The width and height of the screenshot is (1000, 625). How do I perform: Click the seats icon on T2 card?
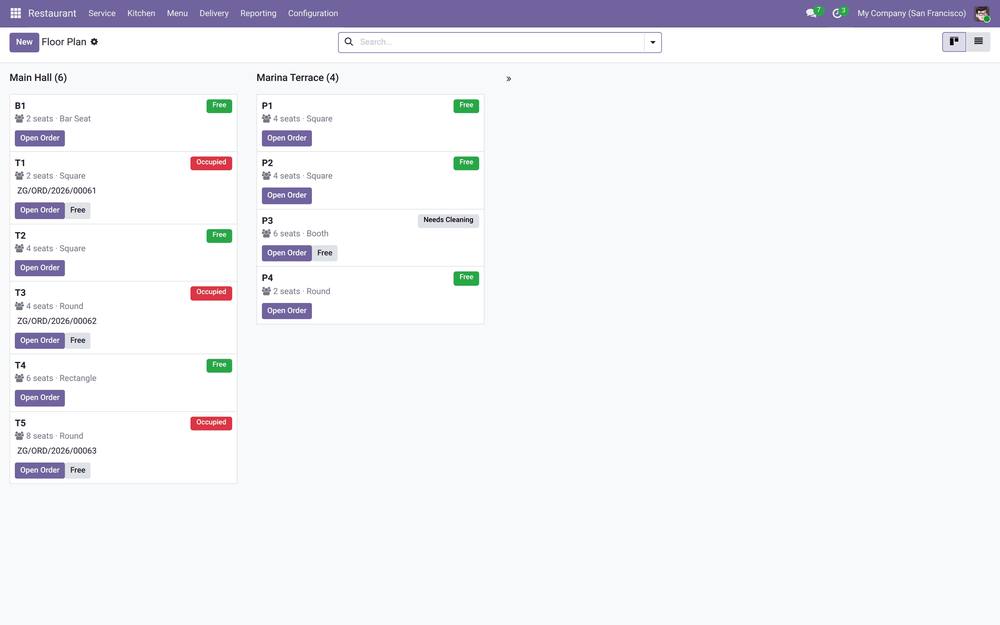click(19, 248)
